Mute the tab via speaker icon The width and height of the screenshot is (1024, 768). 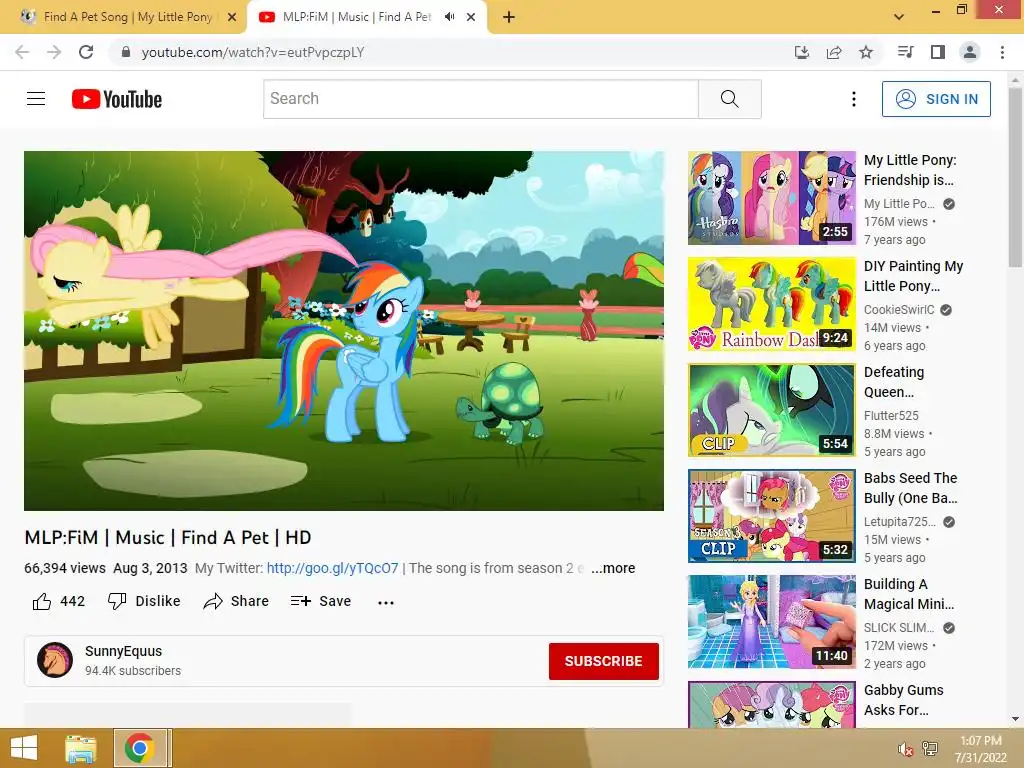tap(449, 17)
